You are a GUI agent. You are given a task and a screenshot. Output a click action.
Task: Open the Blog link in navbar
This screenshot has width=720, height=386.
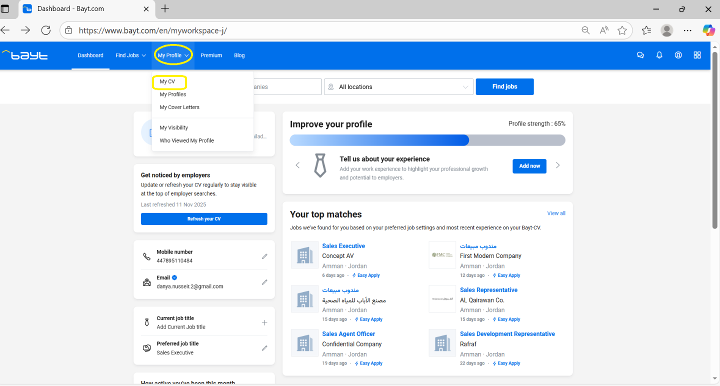click(x=239, y=55)
